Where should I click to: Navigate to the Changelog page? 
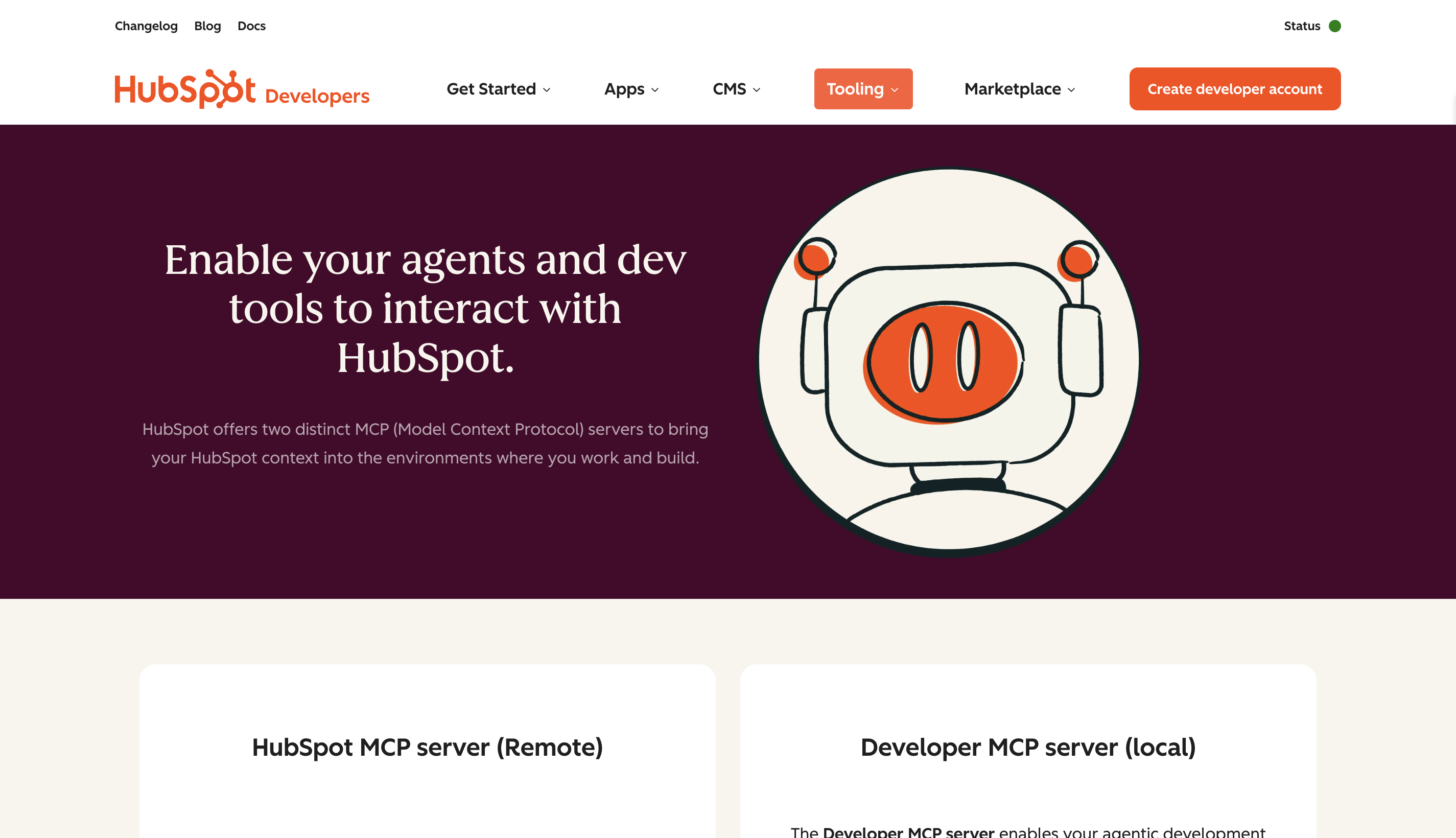tap(146, 26)
